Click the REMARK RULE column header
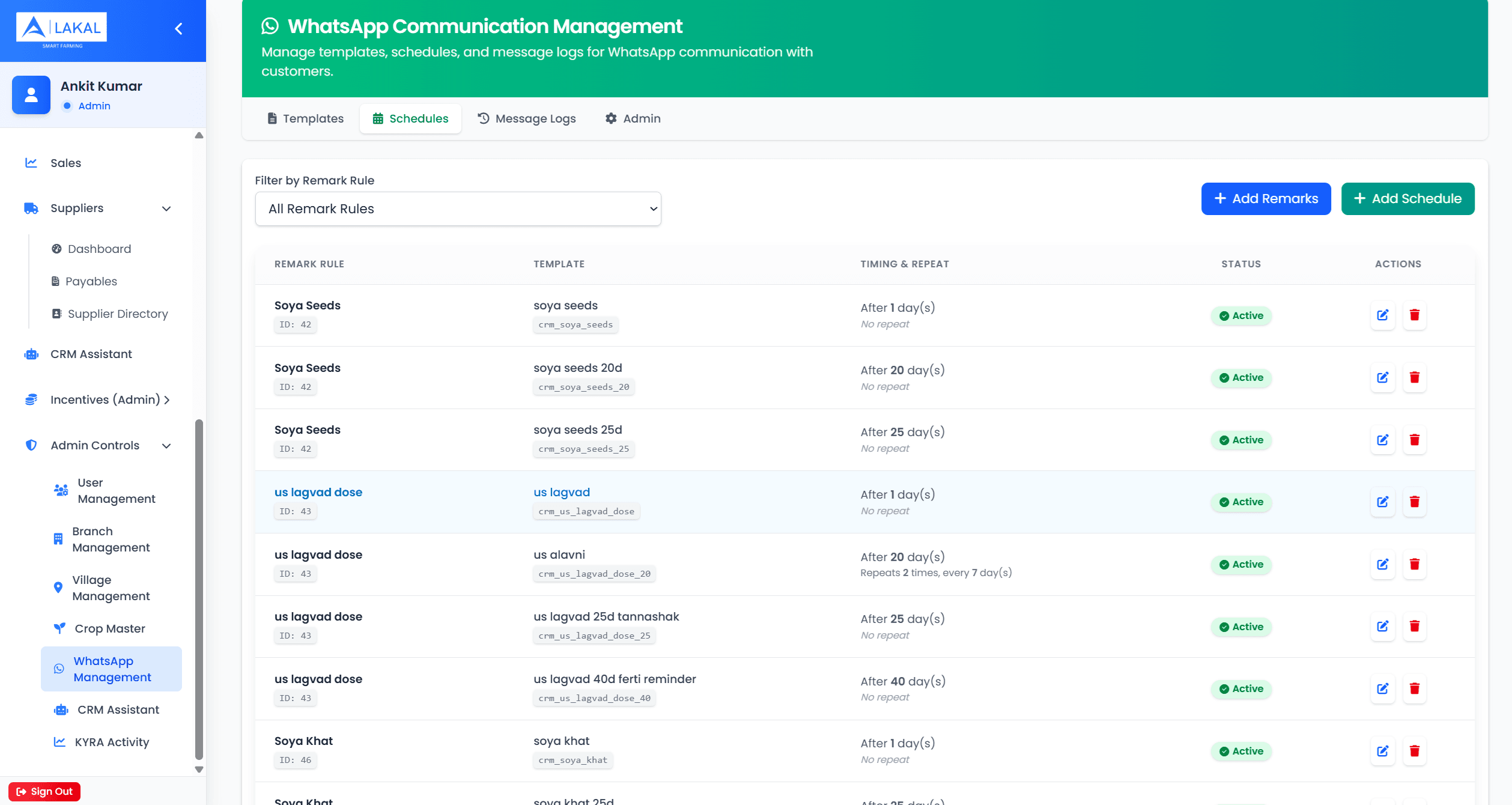 tap(309, 264)
